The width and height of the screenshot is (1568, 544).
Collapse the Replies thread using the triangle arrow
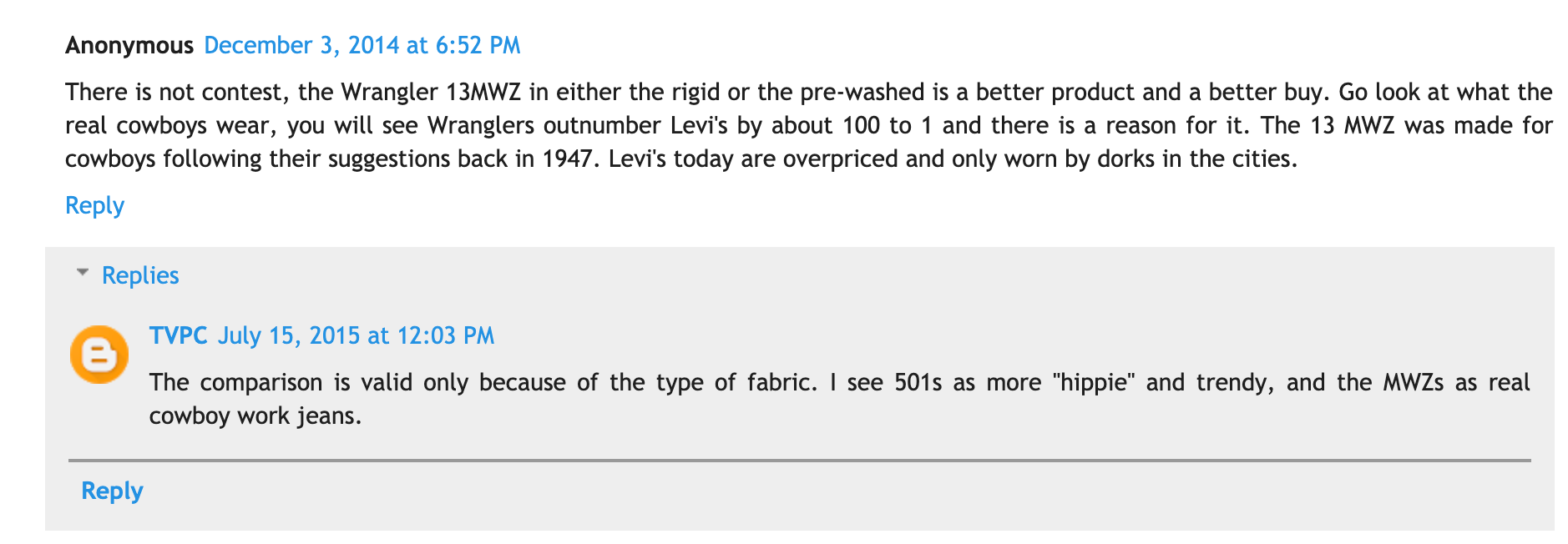(x=82, y=273)
